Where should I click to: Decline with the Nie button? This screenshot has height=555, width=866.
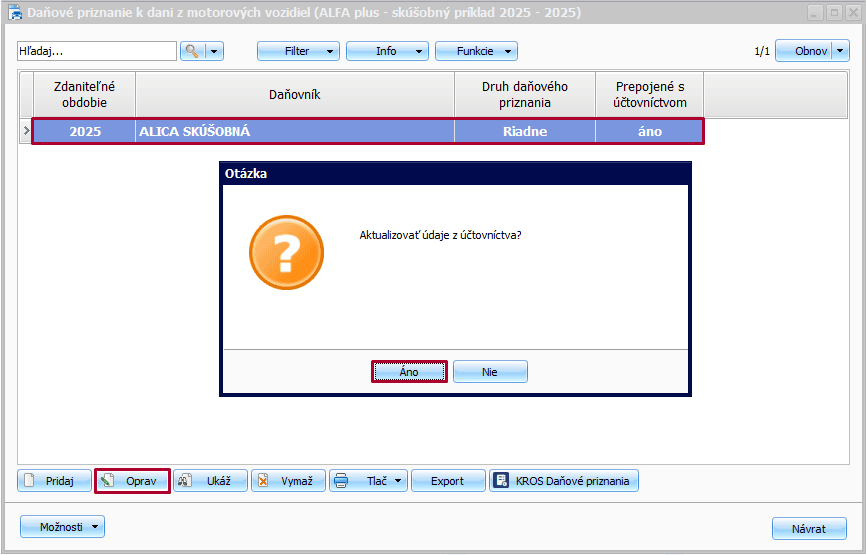[490, 372]
